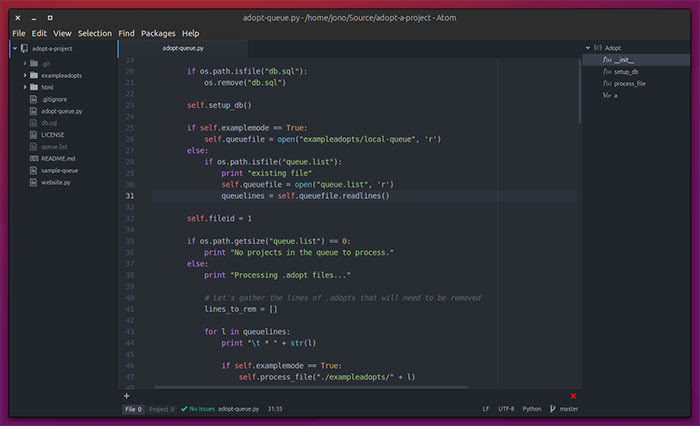Click the function icon beside process_file
700x426 pixels.
tap(607, 84)
